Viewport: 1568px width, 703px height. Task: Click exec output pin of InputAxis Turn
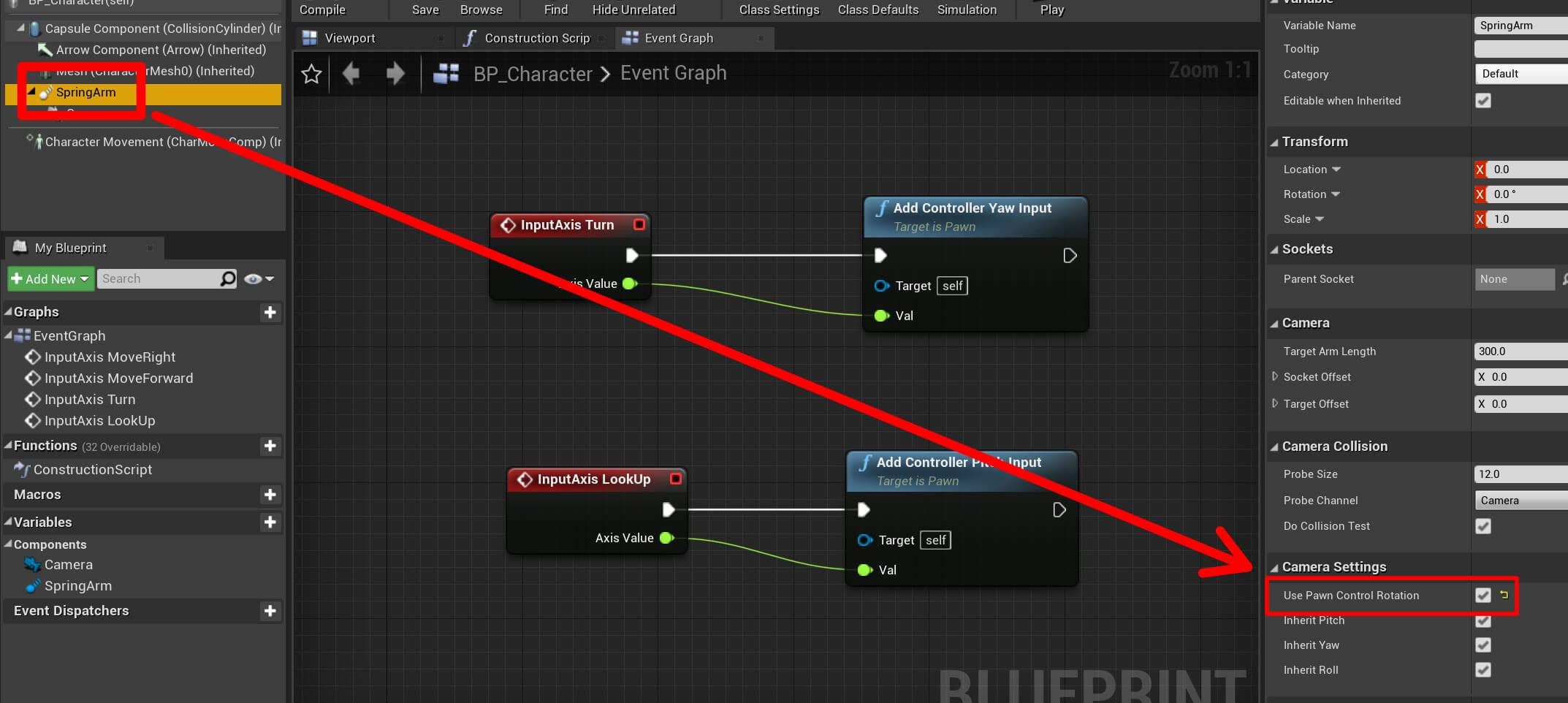point(632,255)
